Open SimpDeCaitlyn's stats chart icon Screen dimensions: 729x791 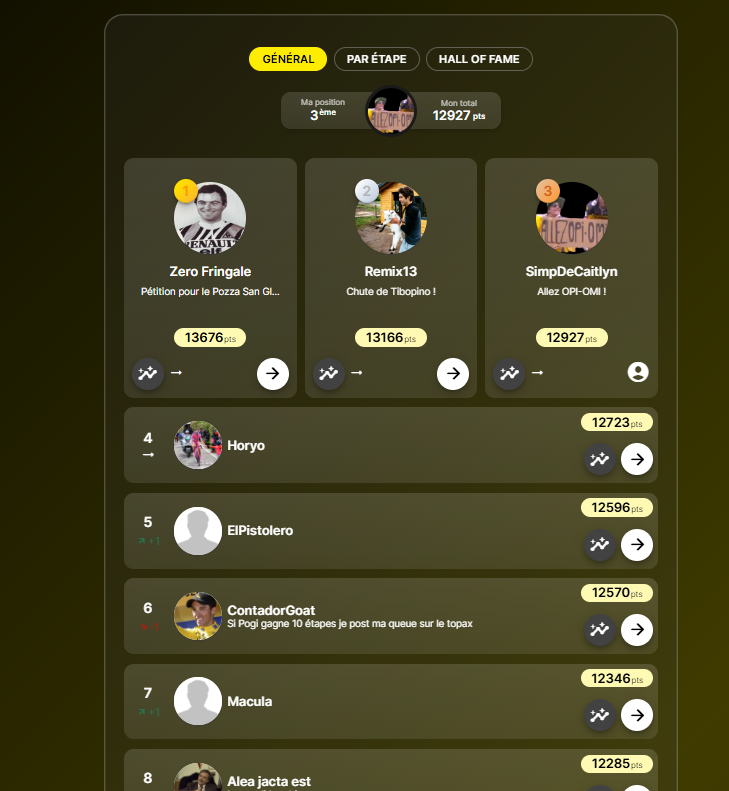[x=509, y=374]
